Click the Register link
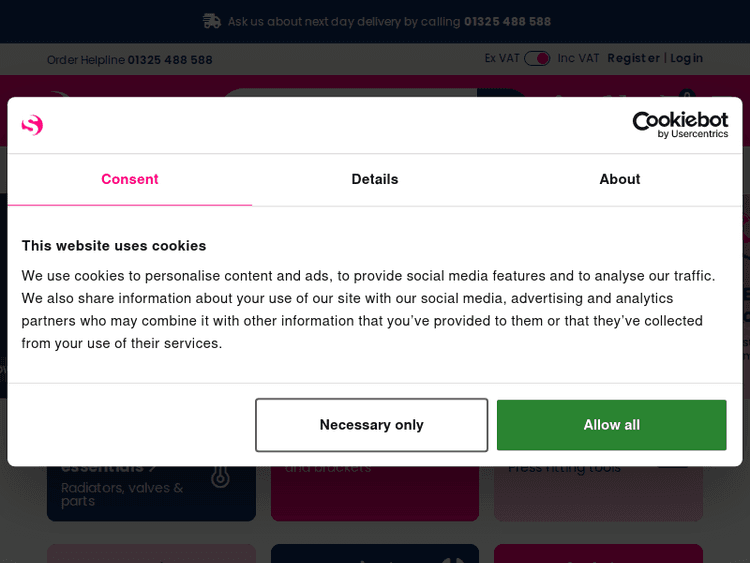750x563 pixels. pyautogui.click(x=633, y=58)
